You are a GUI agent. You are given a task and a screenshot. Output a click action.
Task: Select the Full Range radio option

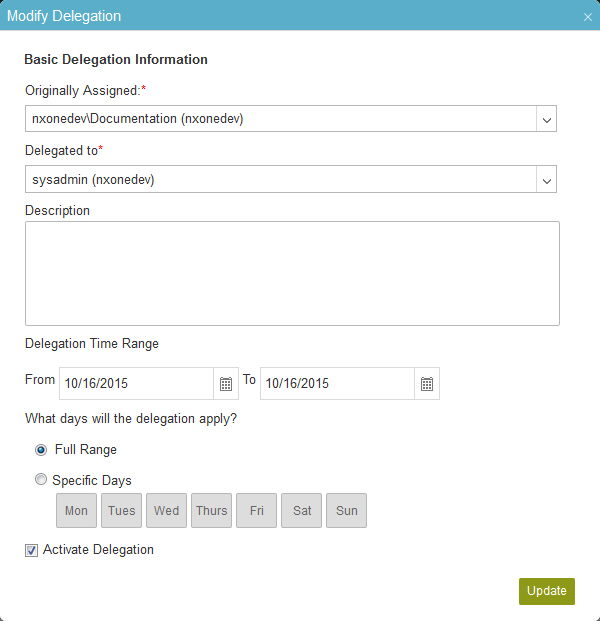coord(41,450)
